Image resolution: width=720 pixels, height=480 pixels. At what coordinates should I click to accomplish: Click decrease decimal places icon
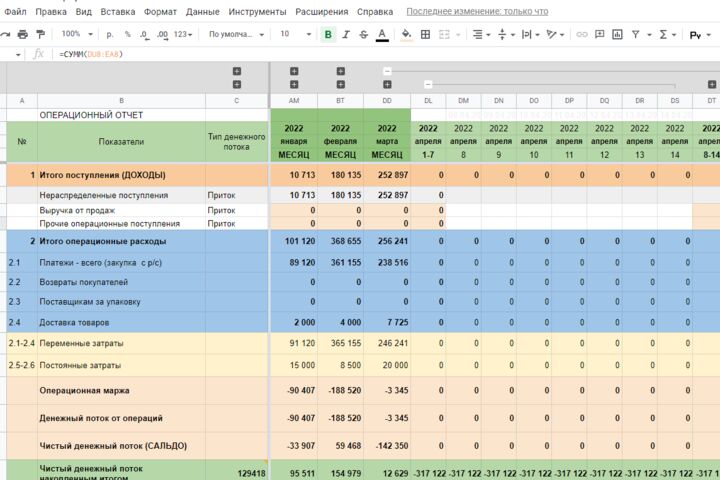tap(144, 34)
